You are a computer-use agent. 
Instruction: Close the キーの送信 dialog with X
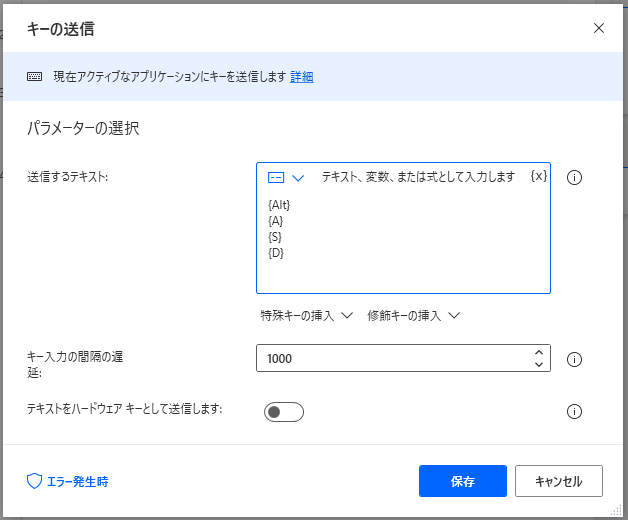click(x=599, y=28)
